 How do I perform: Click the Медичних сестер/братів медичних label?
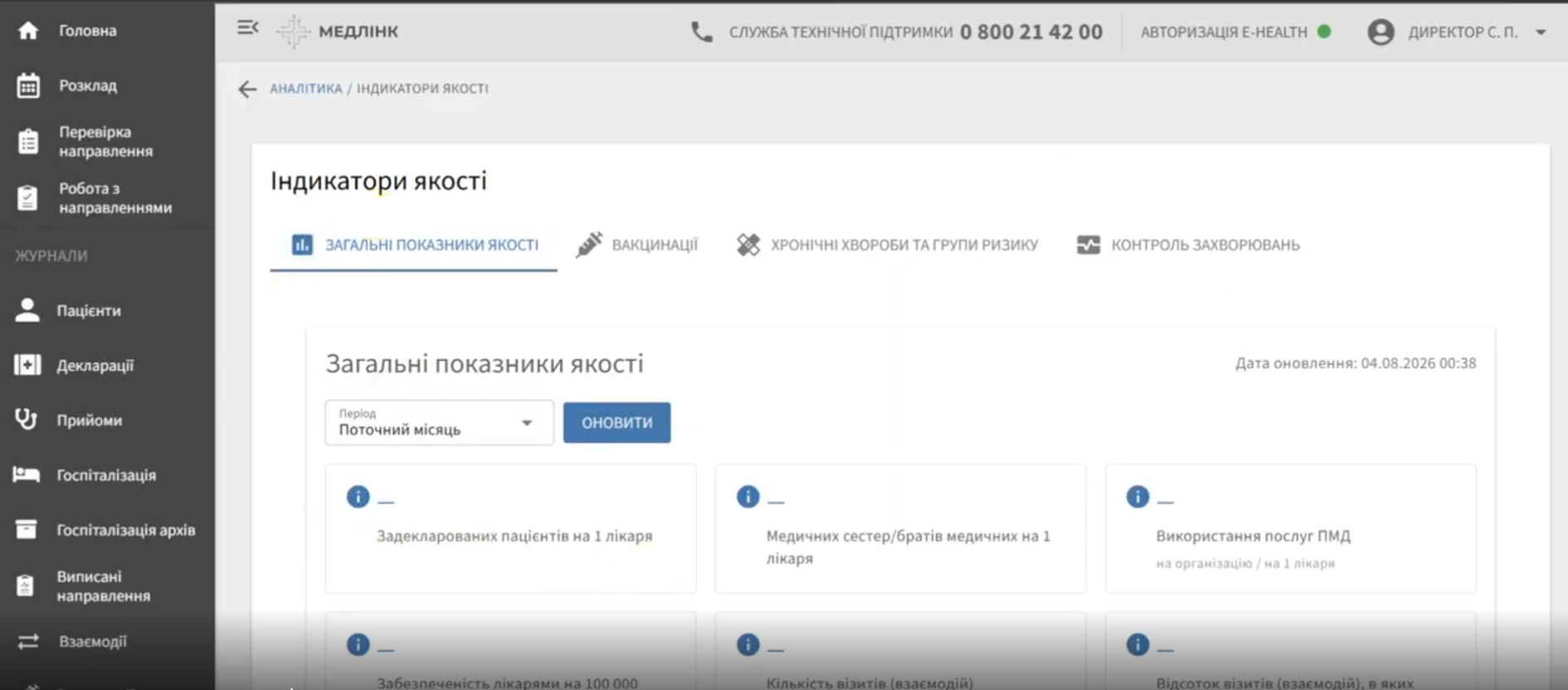(x=908, y=547)
